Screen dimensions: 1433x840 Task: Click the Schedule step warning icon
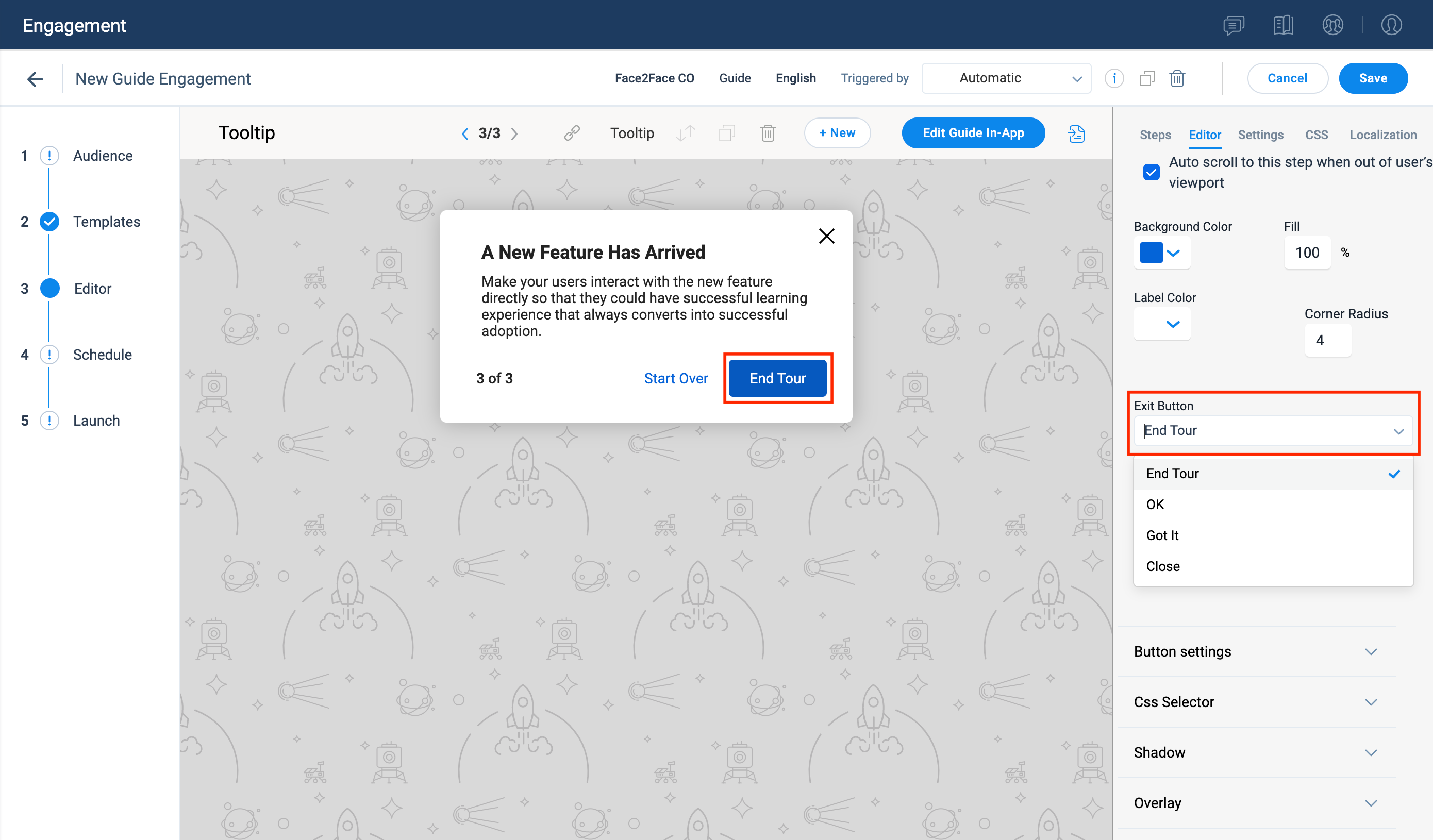(49, 355)
